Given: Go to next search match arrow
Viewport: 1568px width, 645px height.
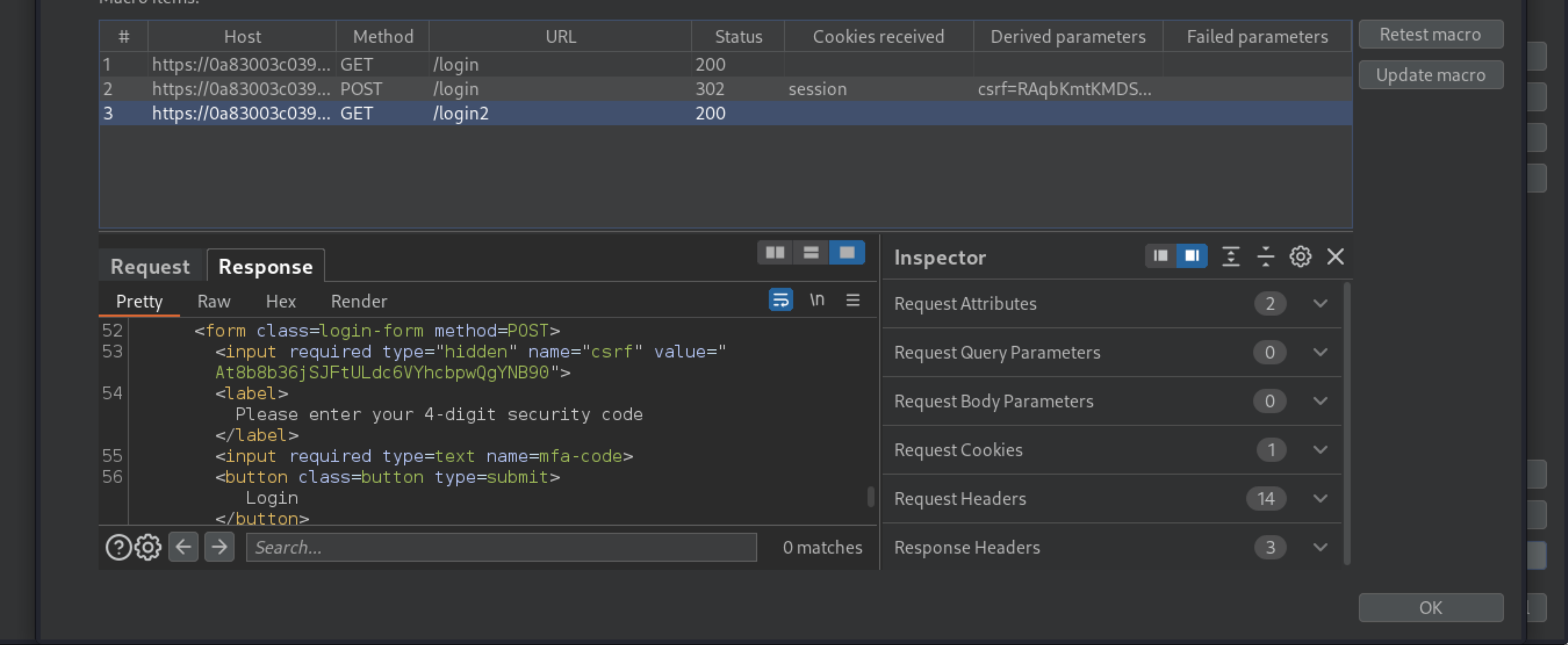Looking at the screenshot, I should [x=219, y=547].
